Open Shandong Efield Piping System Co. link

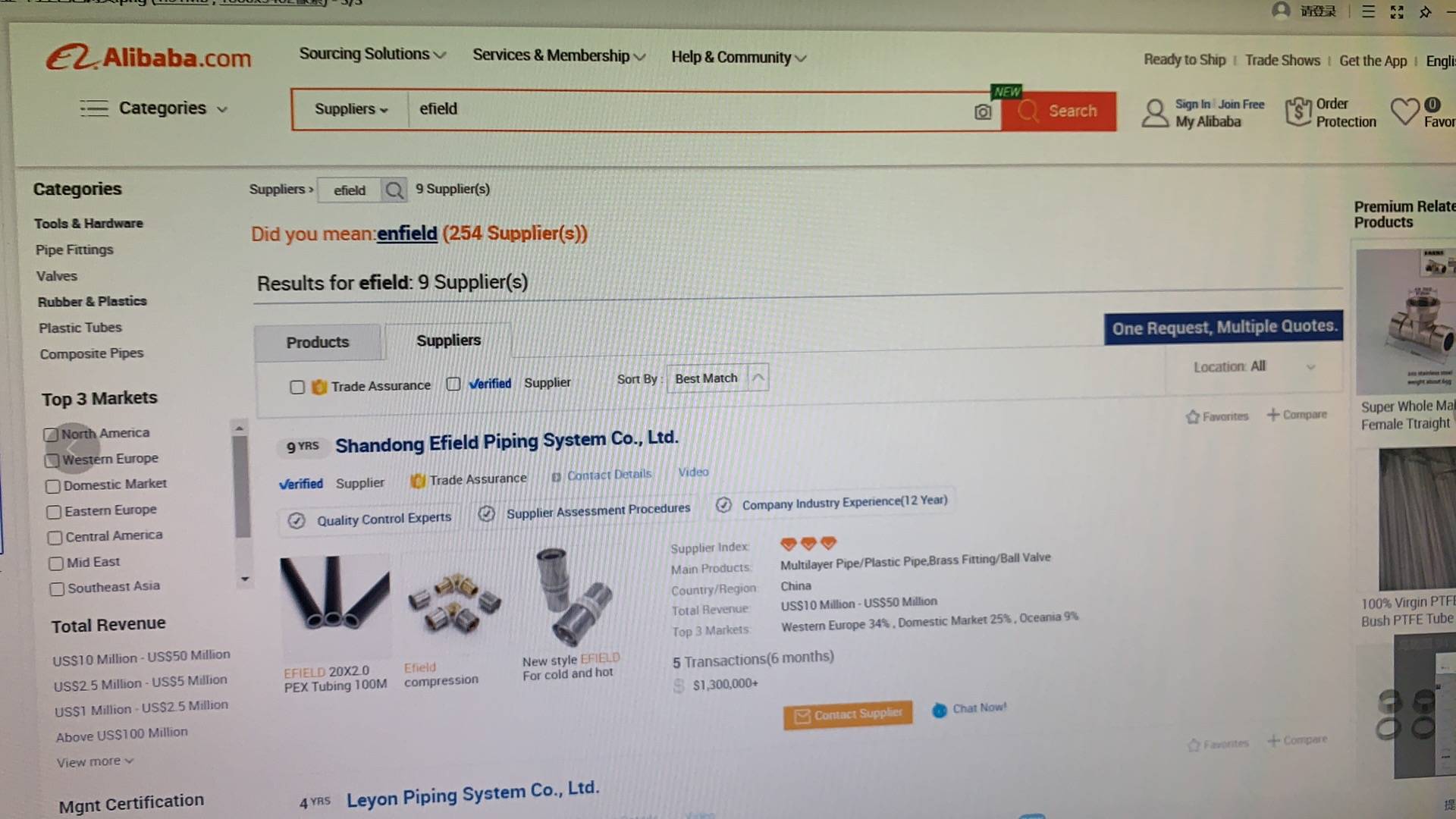pyautogui.click(x=507, y=441)
